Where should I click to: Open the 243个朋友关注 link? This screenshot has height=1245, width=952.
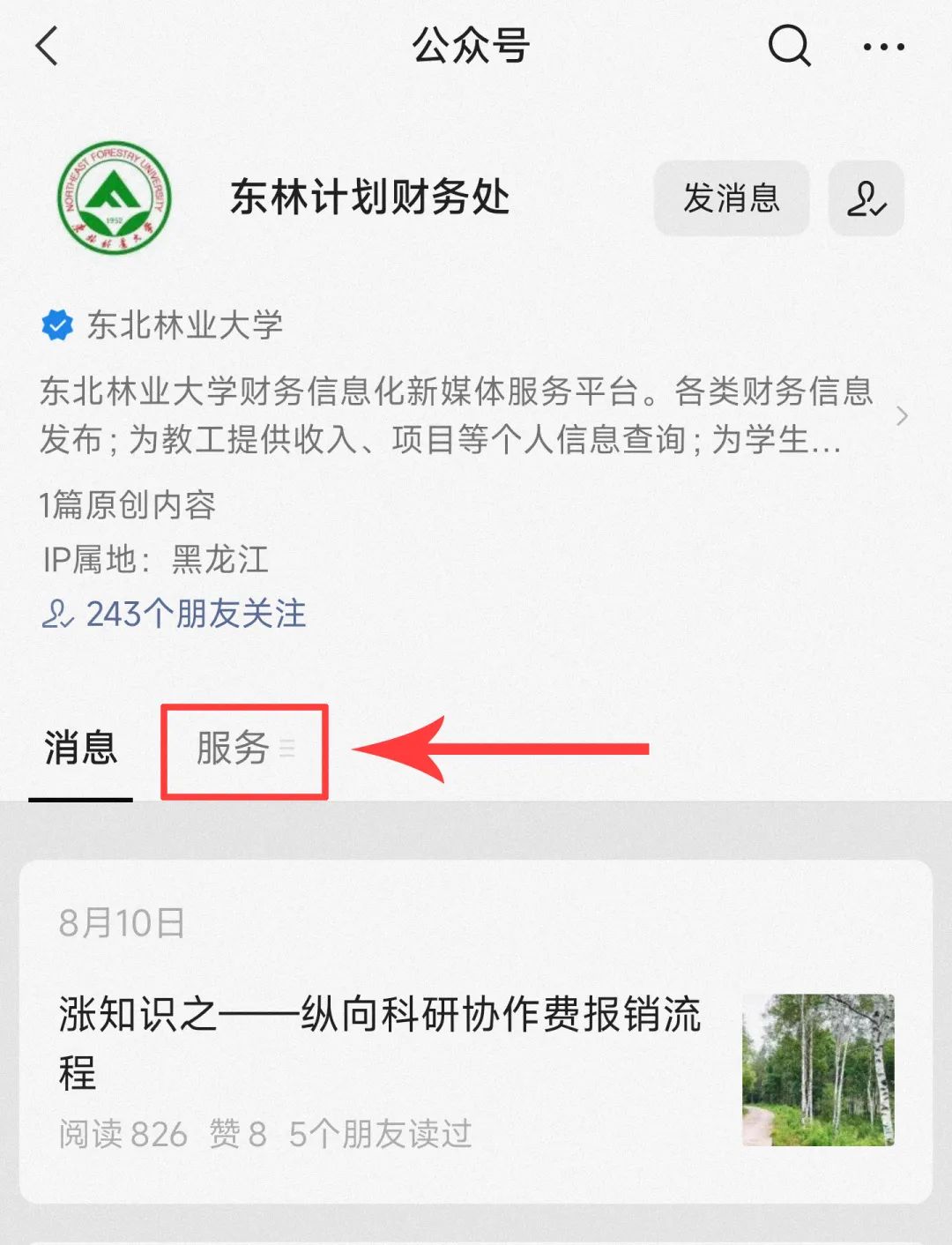(x=174, y=614)
